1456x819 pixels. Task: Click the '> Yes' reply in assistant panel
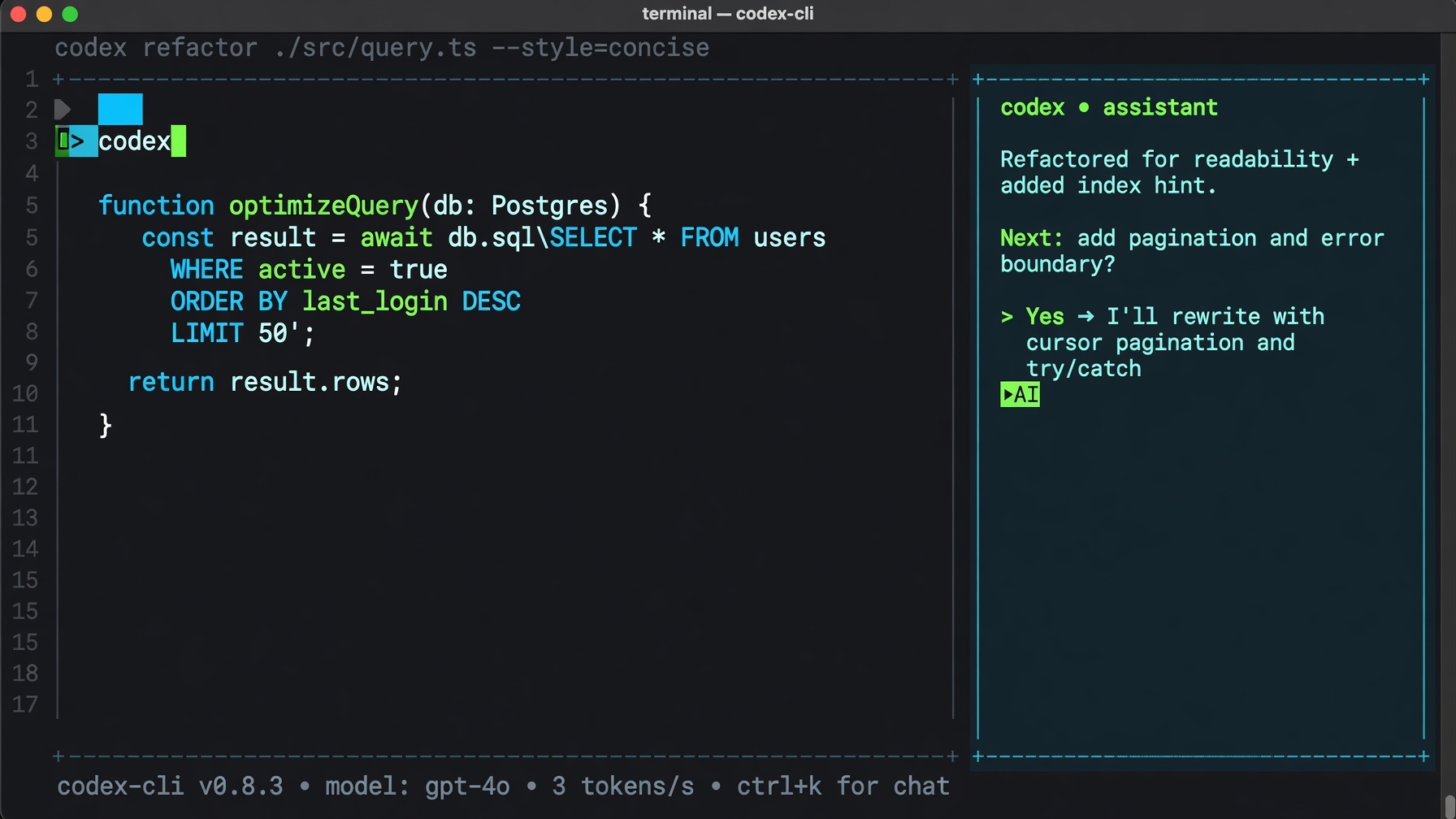point(1033,316)
